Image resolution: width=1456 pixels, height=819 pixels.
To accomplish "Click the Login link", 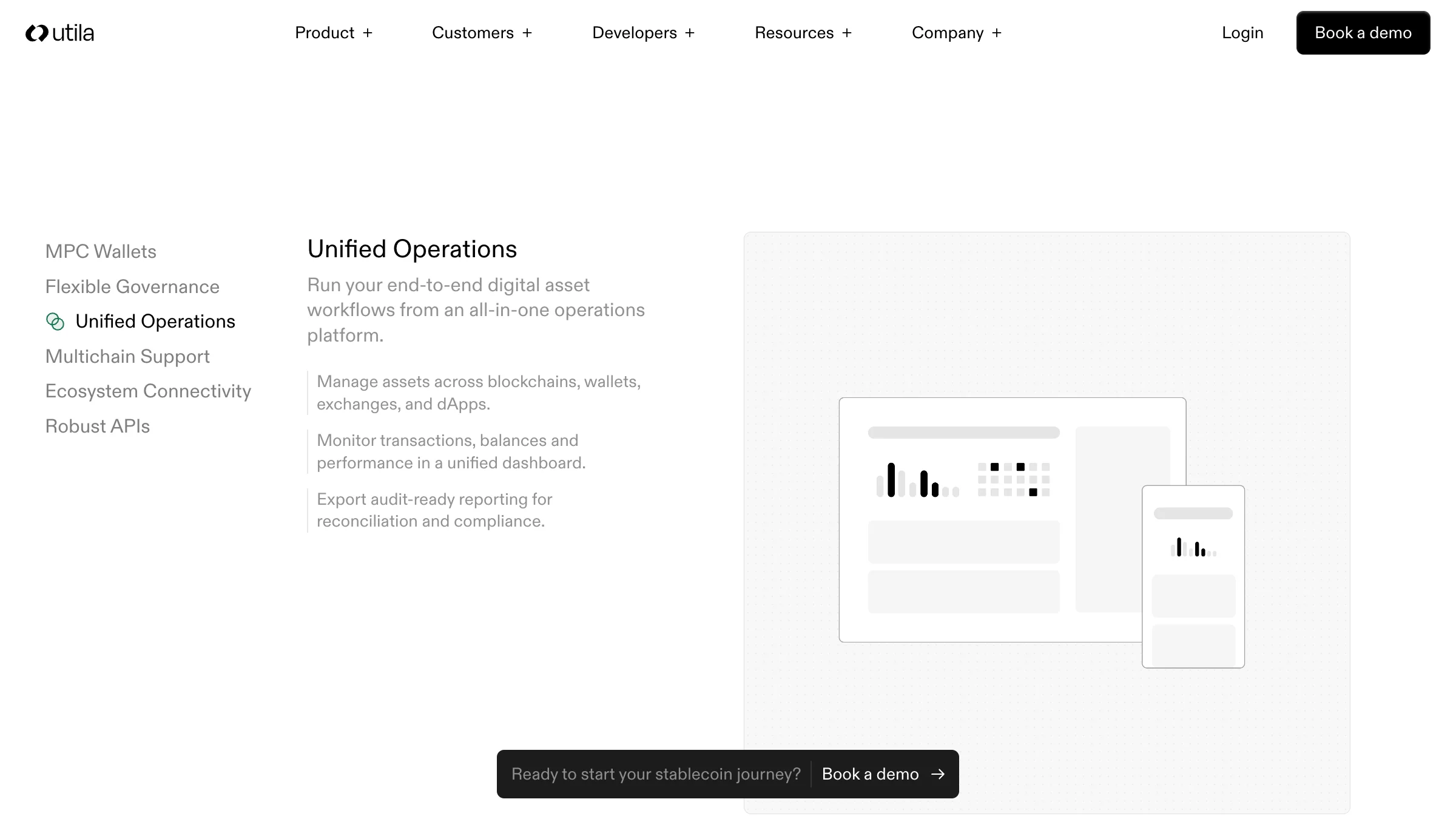I will (x=1242, y=33).
